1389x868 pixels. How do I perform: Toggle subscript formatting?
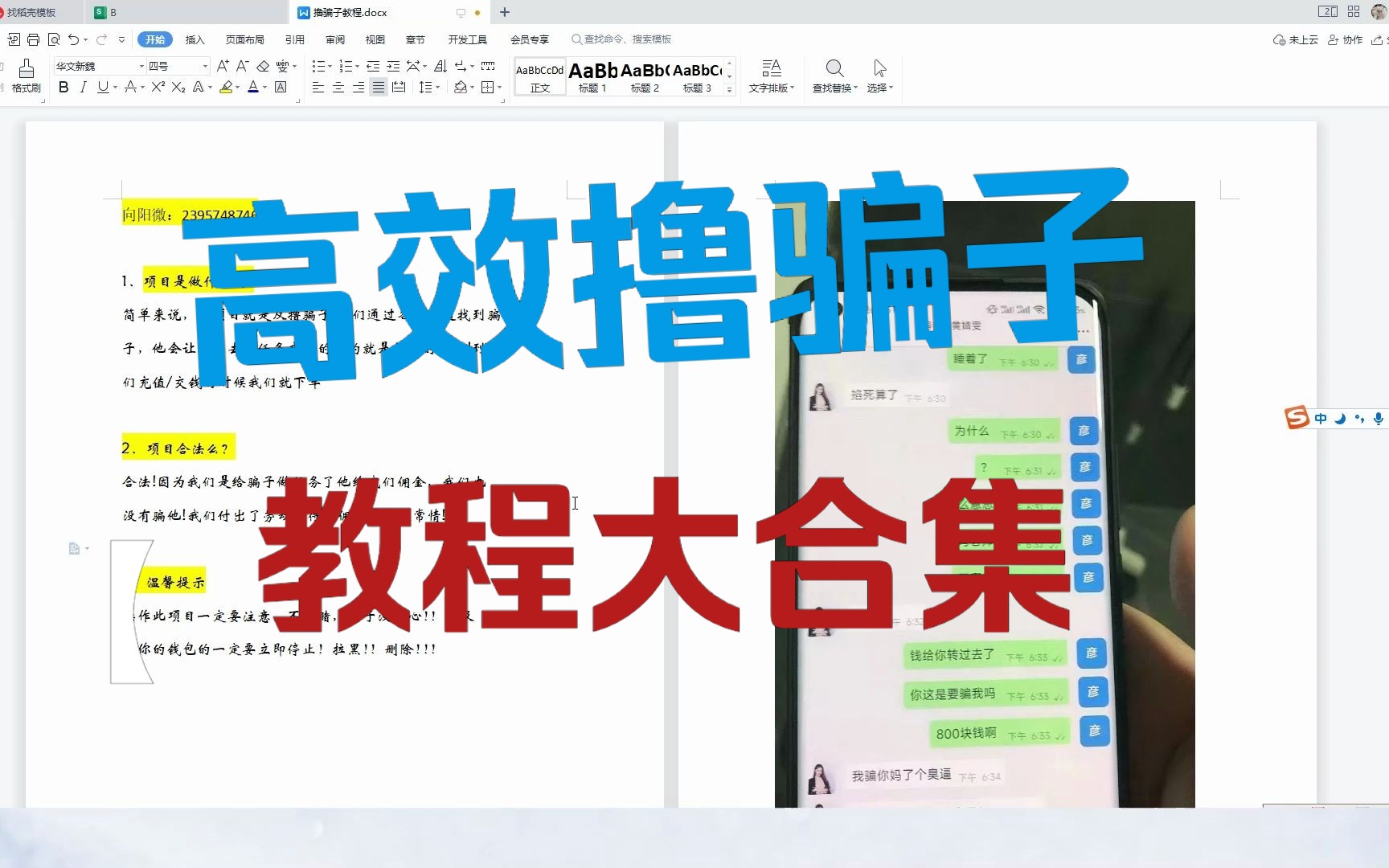178,87
